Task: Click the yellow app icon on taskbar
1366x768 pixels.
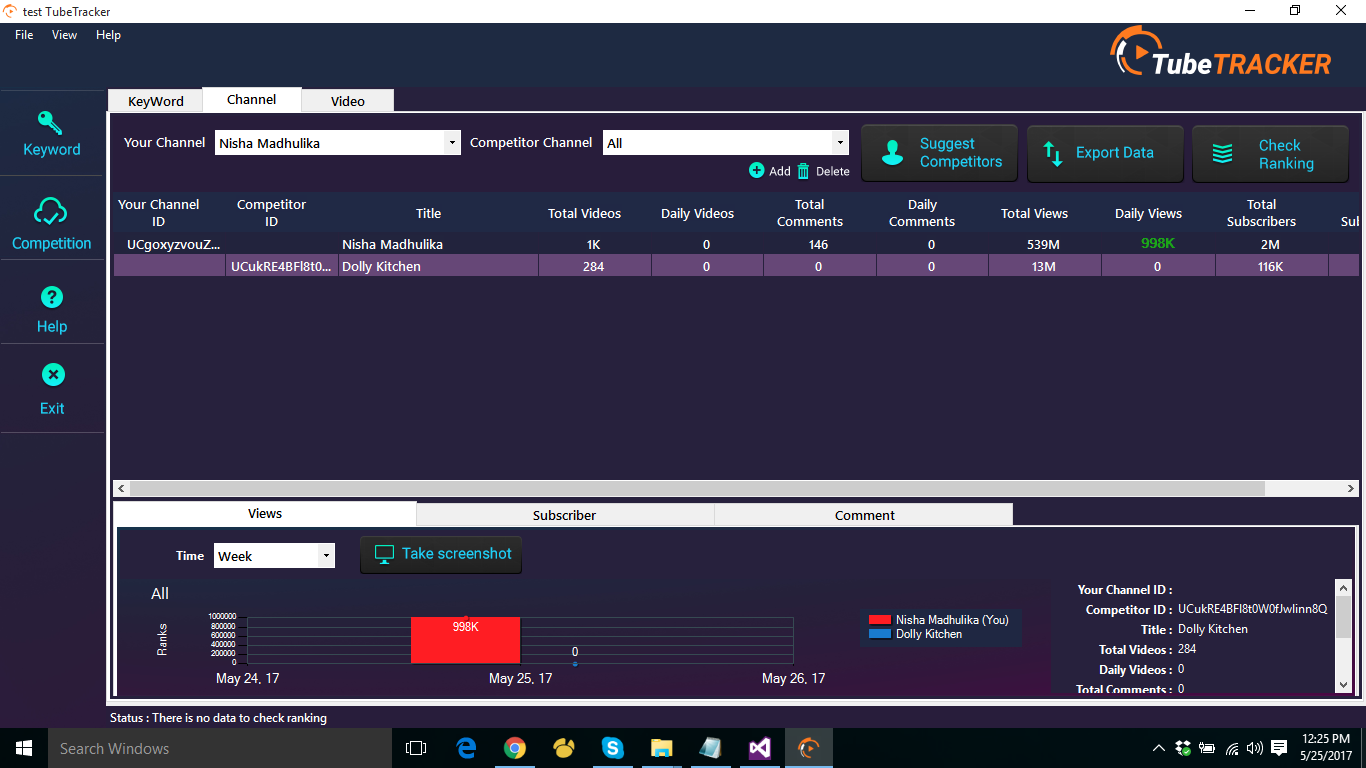Action: coord(564,748)
